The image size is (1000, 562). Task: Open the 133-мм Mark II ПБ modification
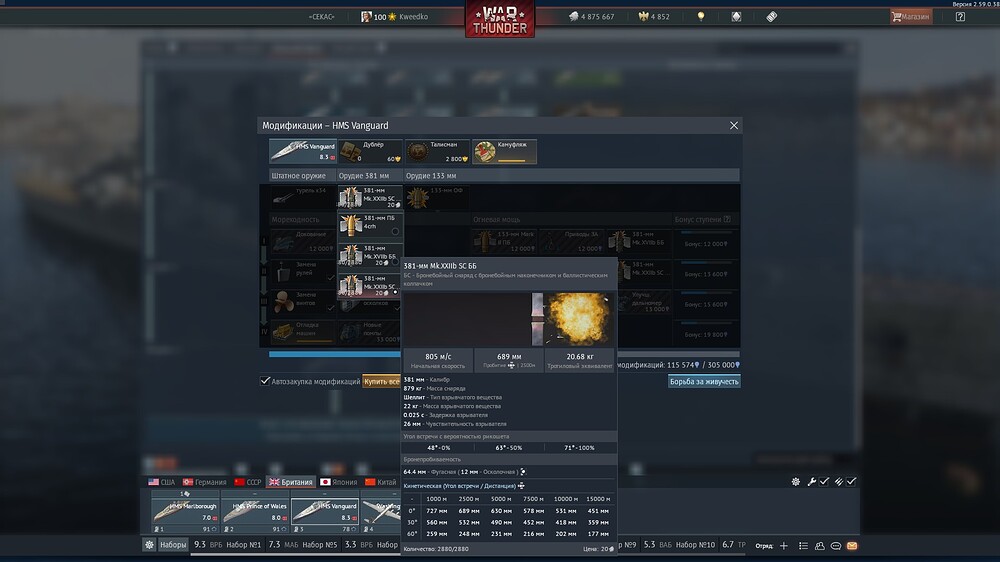pyautogui.click(x=504, y=242)
